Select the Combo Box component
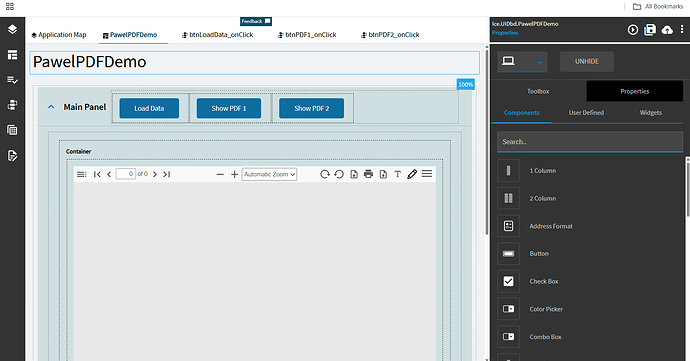The width and height of the screenshot is (690, 361). [x=590, y=337]
